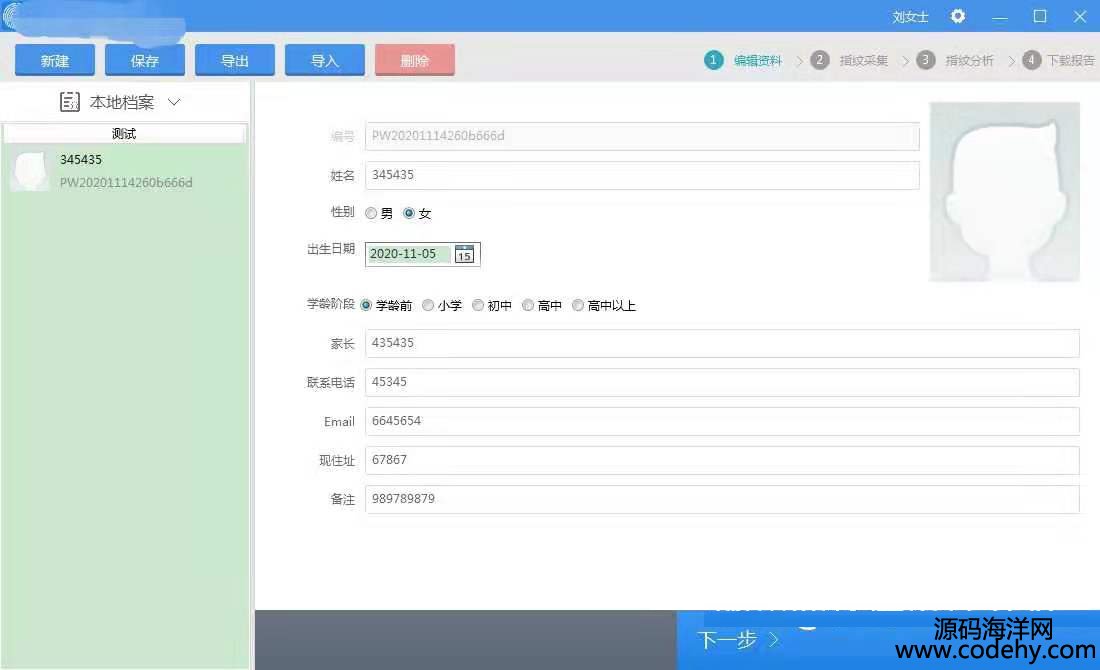Viewport: 1100px width, 670px height.
Task: Click the 下一步 arrow chevron icon
Action: click(x=774, y=639)
